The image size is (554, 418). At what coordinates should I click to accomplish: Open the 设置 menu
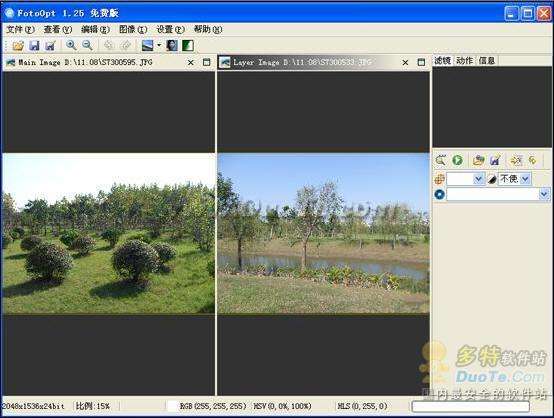click(x=170, y=29)
